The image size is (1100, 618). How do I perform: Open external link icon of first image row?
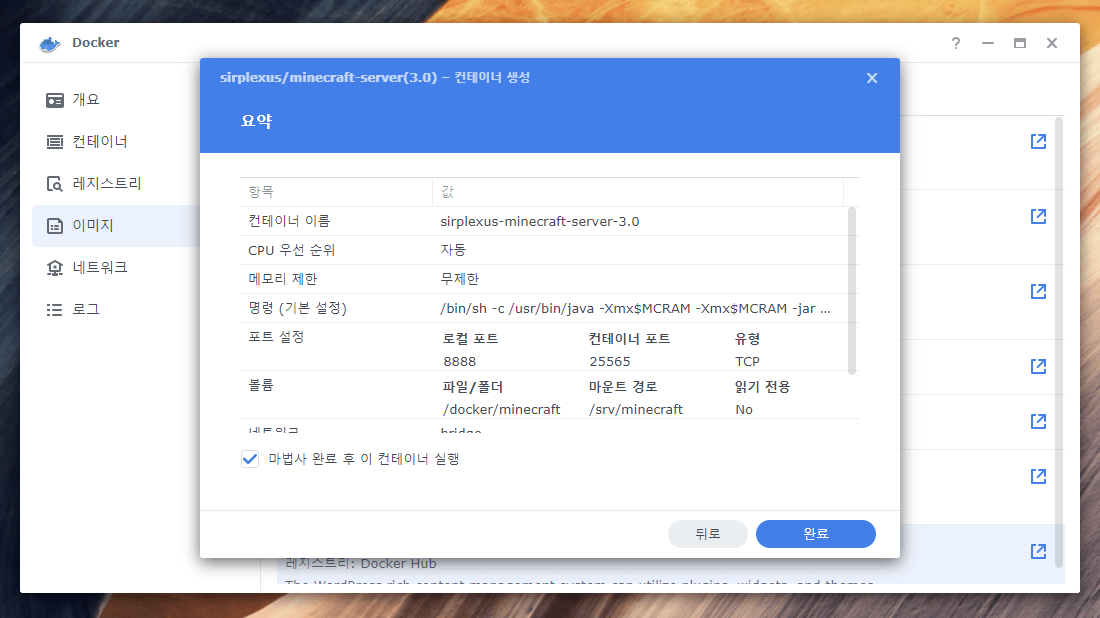coord(1038,142)
